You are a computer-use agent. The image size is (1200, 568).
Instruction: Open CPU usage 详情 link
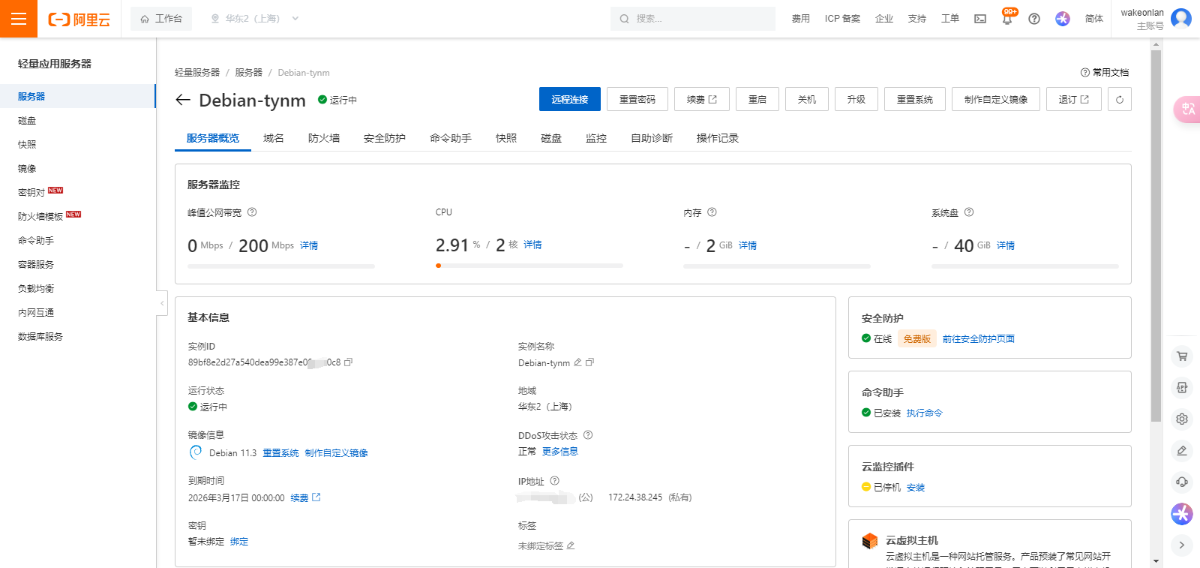coord(532,245)
